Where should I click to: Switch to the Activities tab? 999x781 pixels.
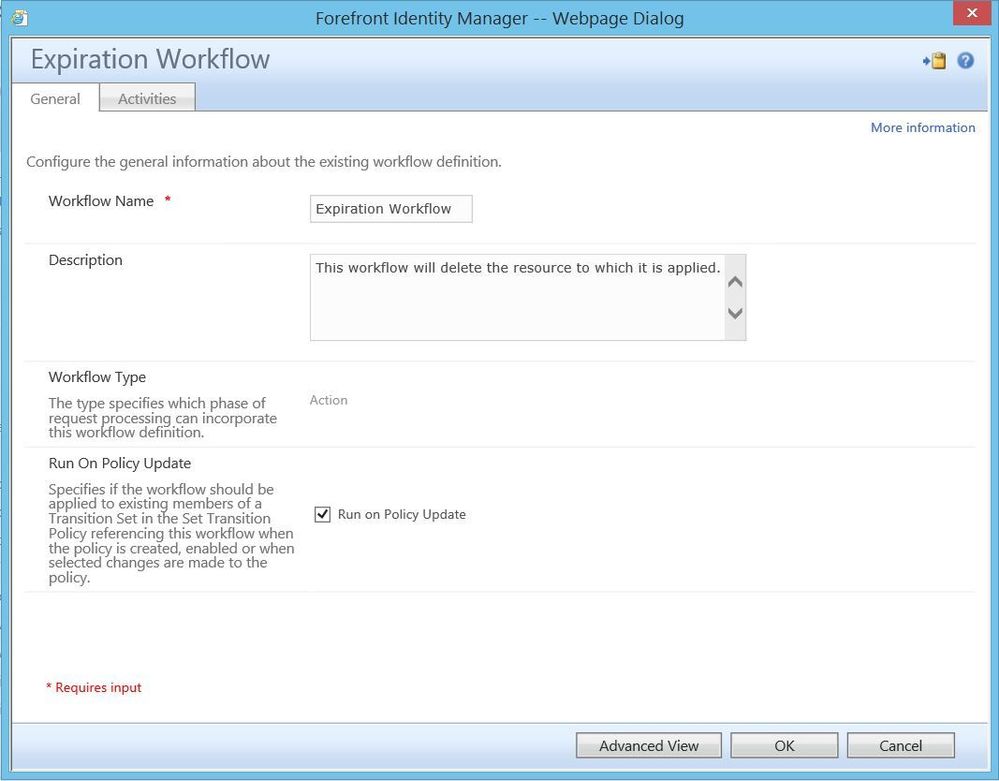click(x=147, y=98)
